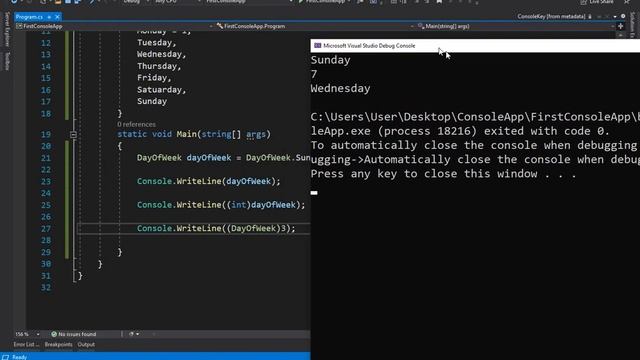Click 'Tuesday,' enum member on line 12
Screen dimensions: 640x360
click(x=157, y=42)
